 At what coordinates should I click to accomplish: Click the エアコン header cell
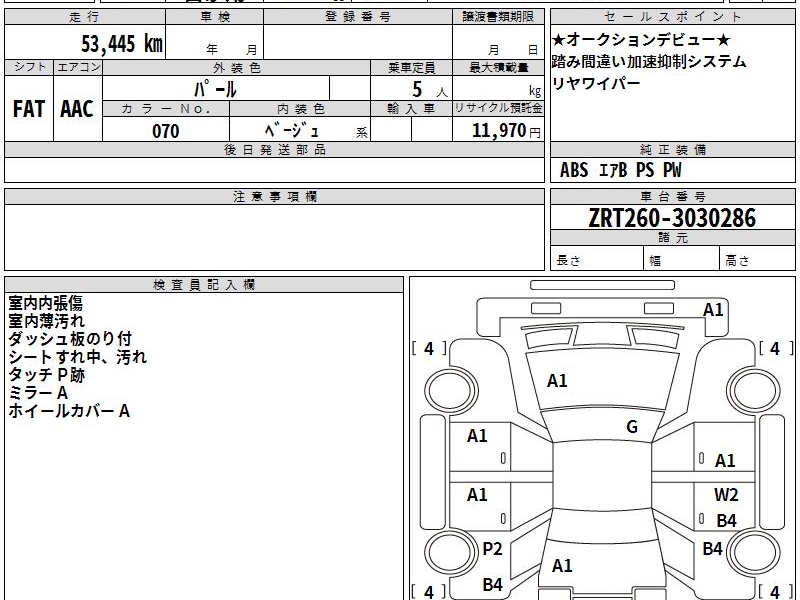coord(78,67)
